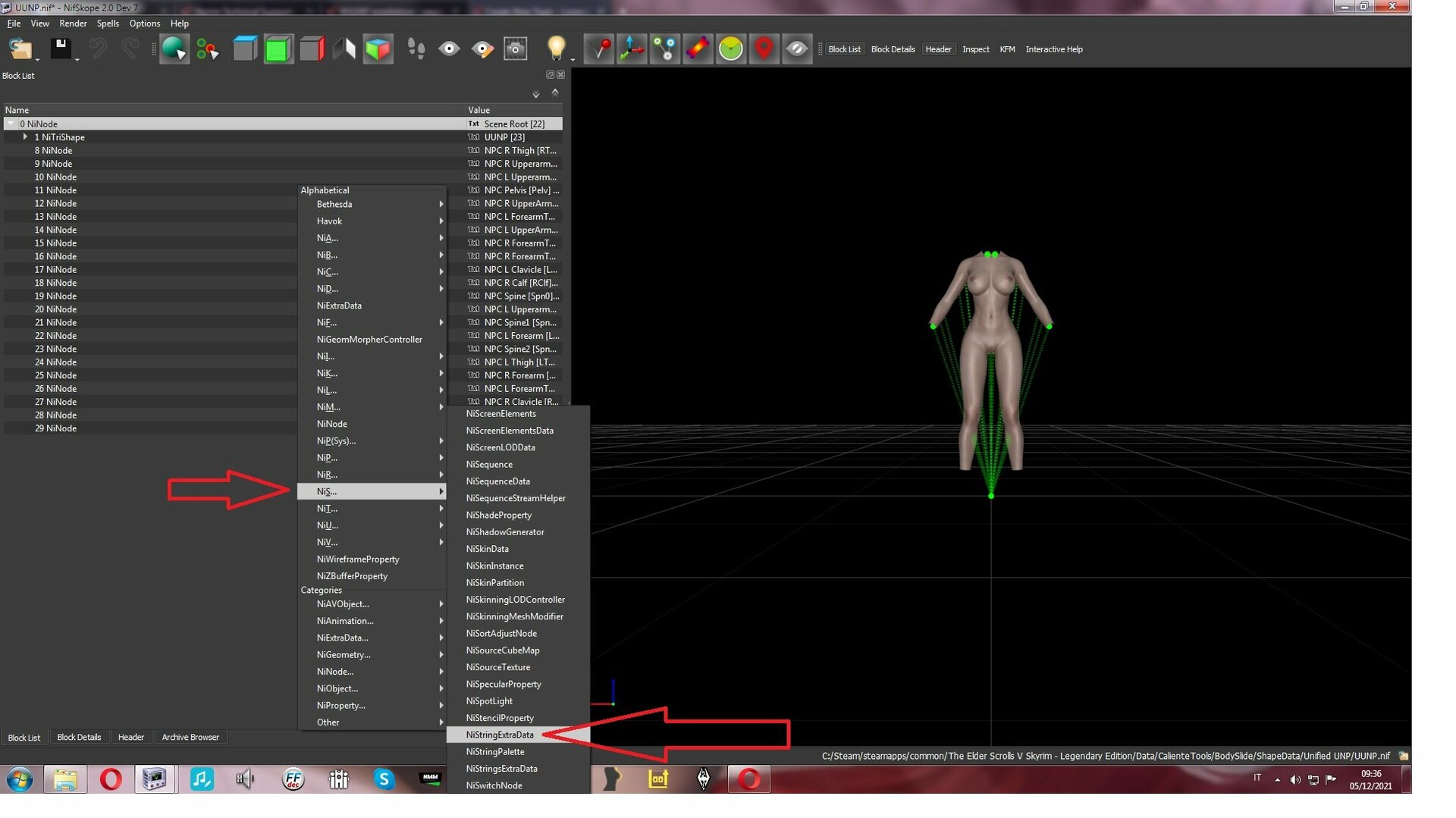Toggle the Show Nodes connector button
The image size is (1456, 818).
(x=665, y=49)
